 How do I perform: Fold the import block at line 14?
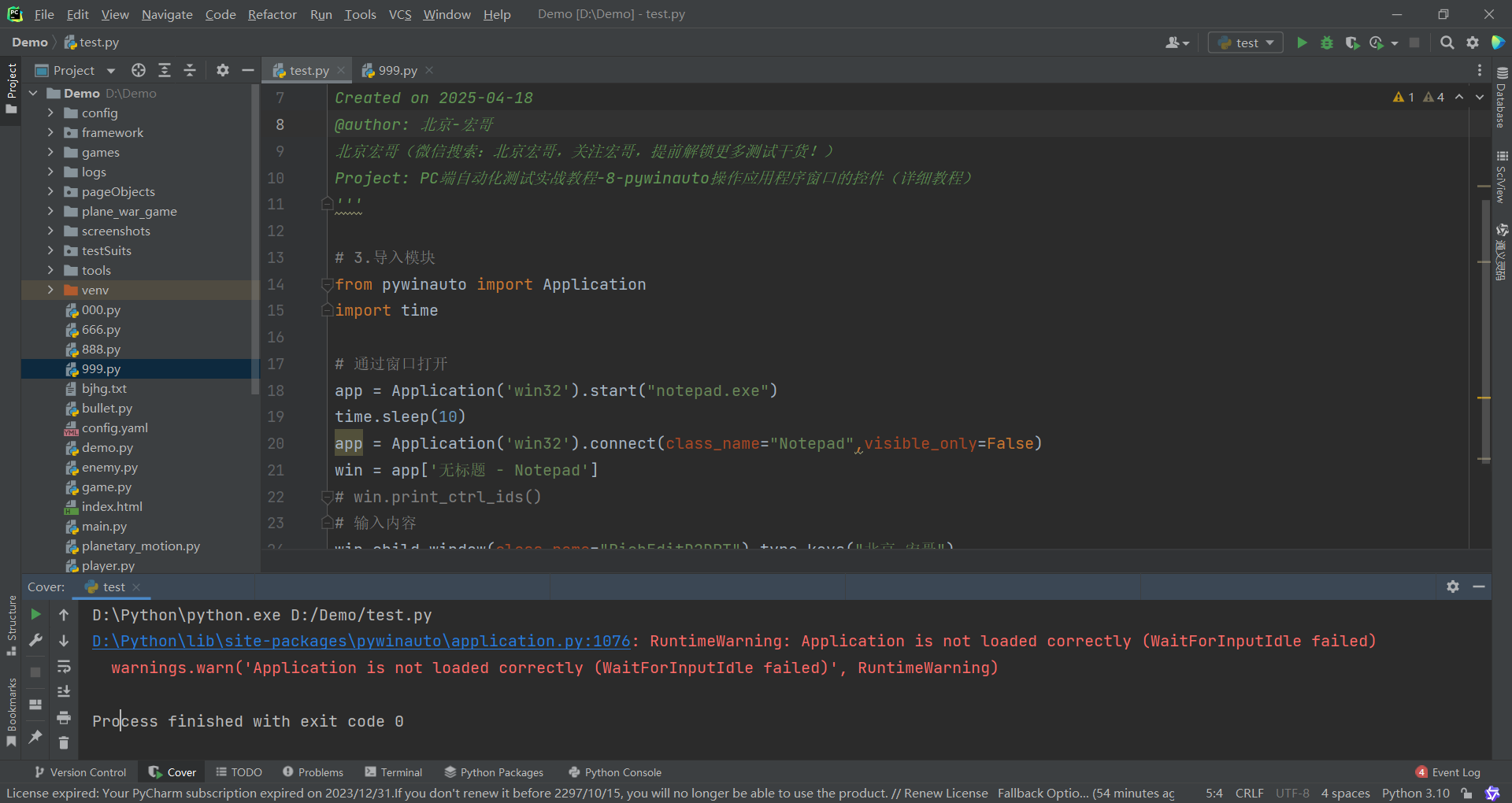[x=327, y=284]
